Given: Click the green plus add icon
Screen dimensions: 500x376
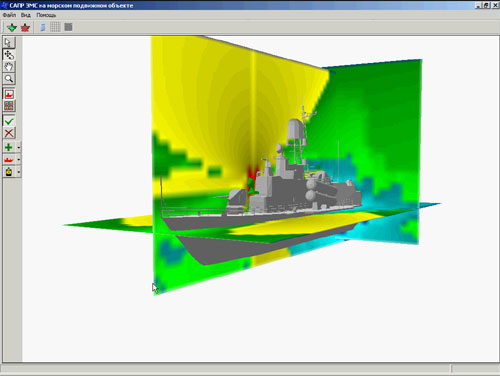Looking at the screenshot, I should pos(9,147).
